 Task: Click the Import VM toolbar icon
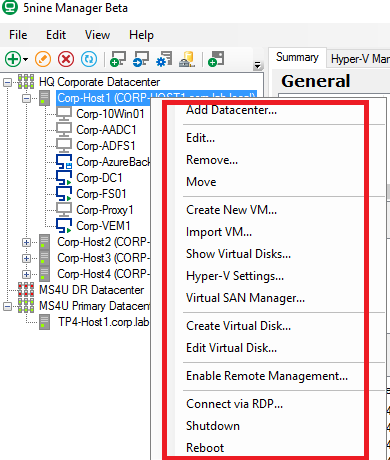[x=141, y=59]
